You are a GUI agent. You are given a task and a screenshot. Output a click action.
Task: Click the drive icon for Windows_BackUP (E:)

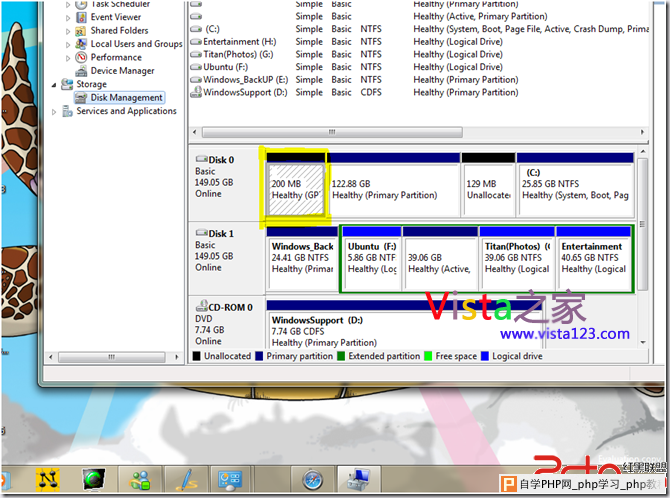tap(196, 80)
